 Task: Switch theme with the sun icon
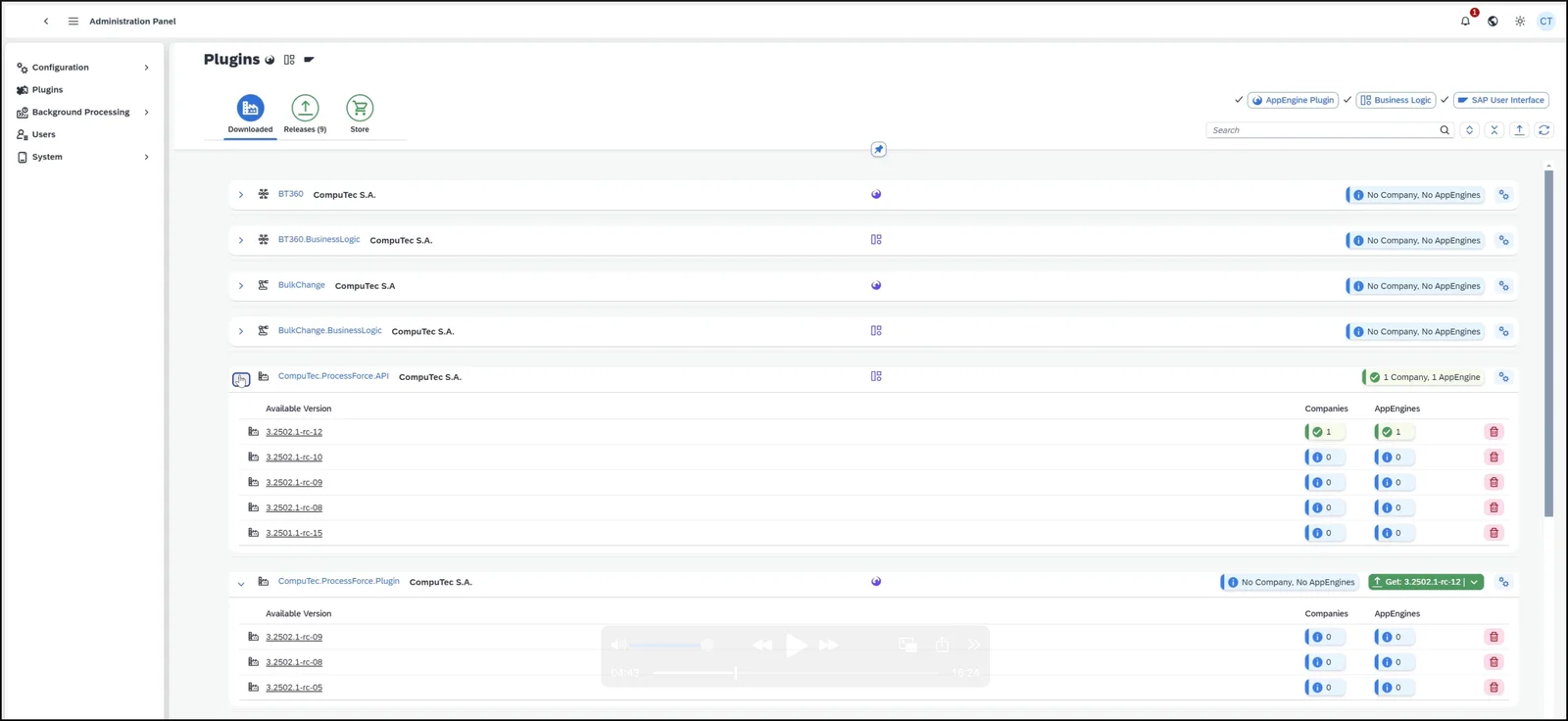click(x=1520, y=21)
